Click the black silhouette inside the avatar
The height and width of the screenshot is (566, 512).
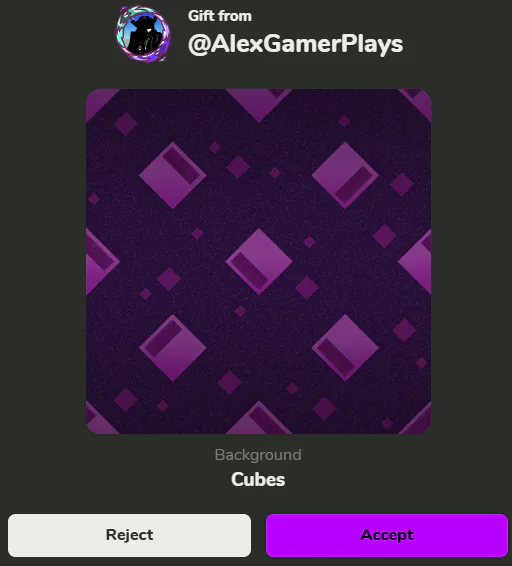pos(143,36)
